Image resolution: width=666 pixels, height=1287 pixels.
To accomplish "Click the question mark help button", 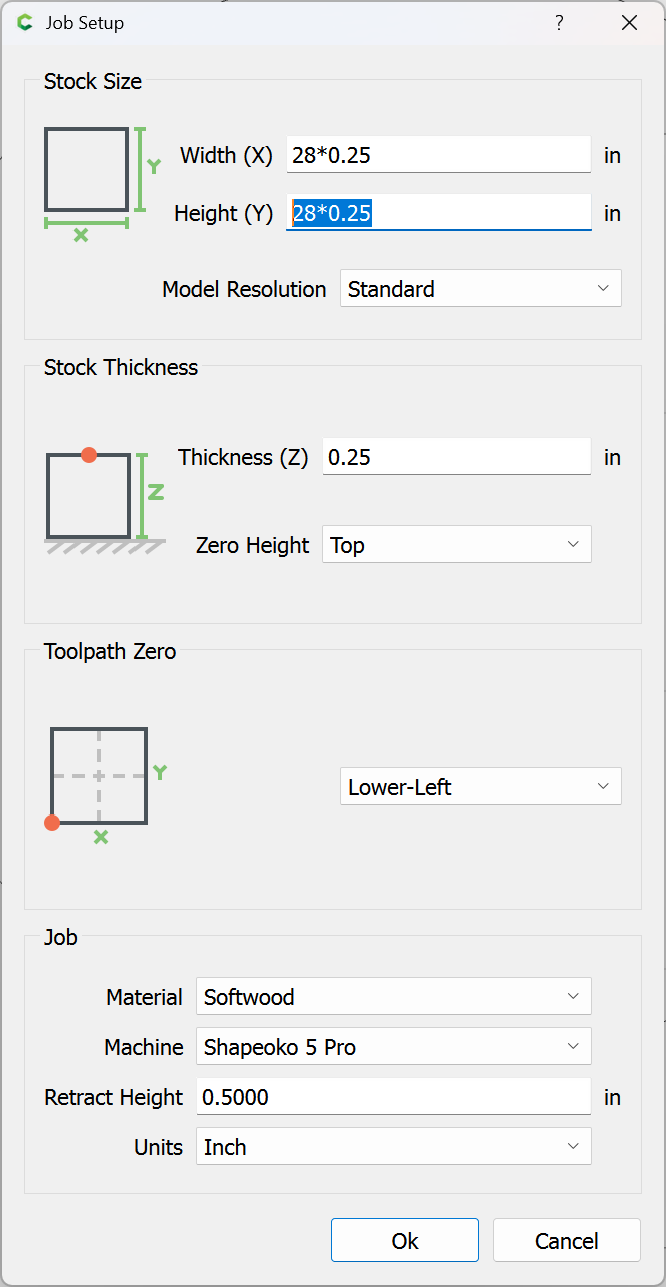I will pos(559,22).
